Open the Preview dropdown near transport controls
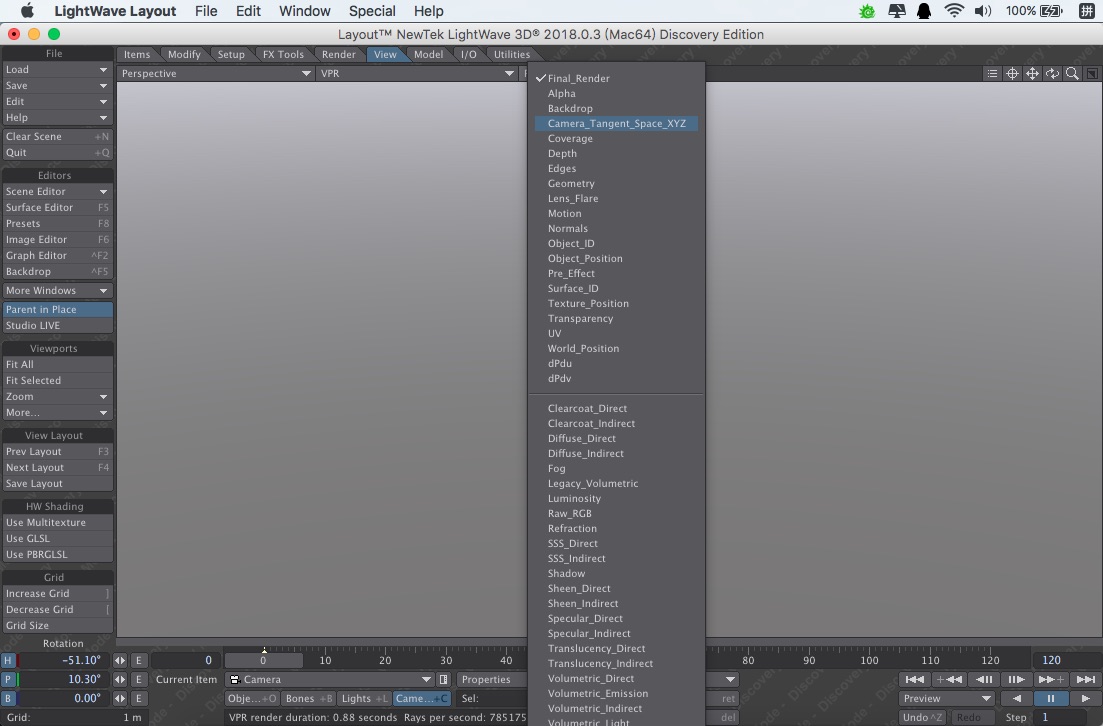This screenshot has height=726, width=1103. click(944, 698)
